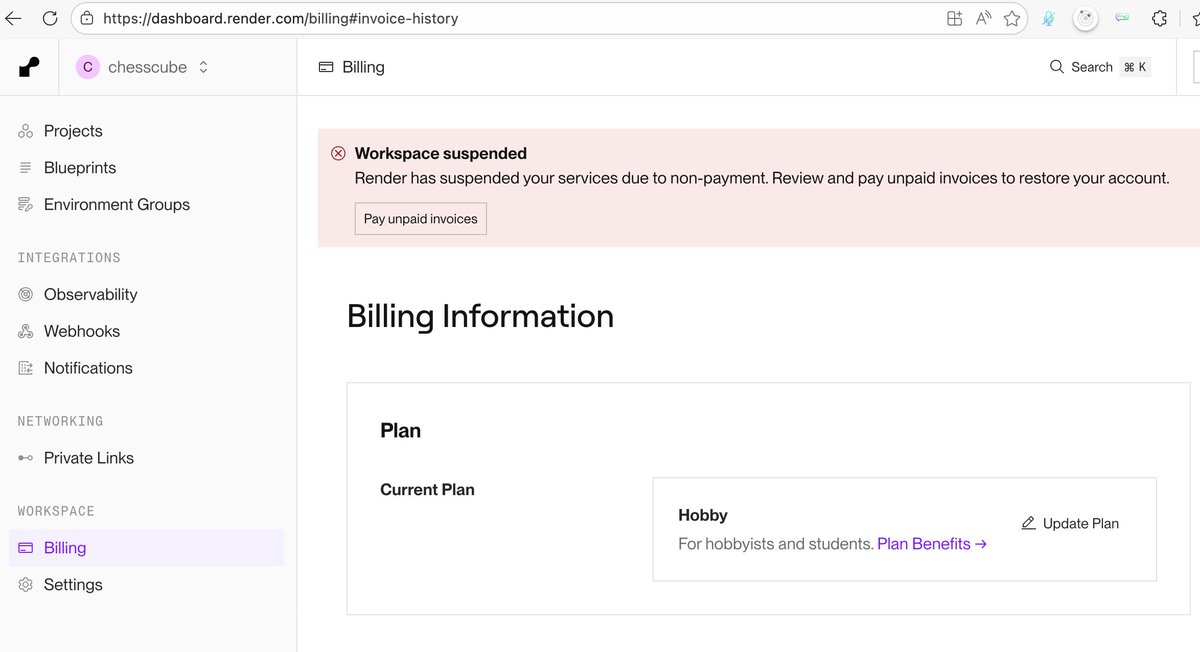Click the Environment Groups icon
The width and height of the screenshot is (1200, 652).
click(x=26, y=204)
